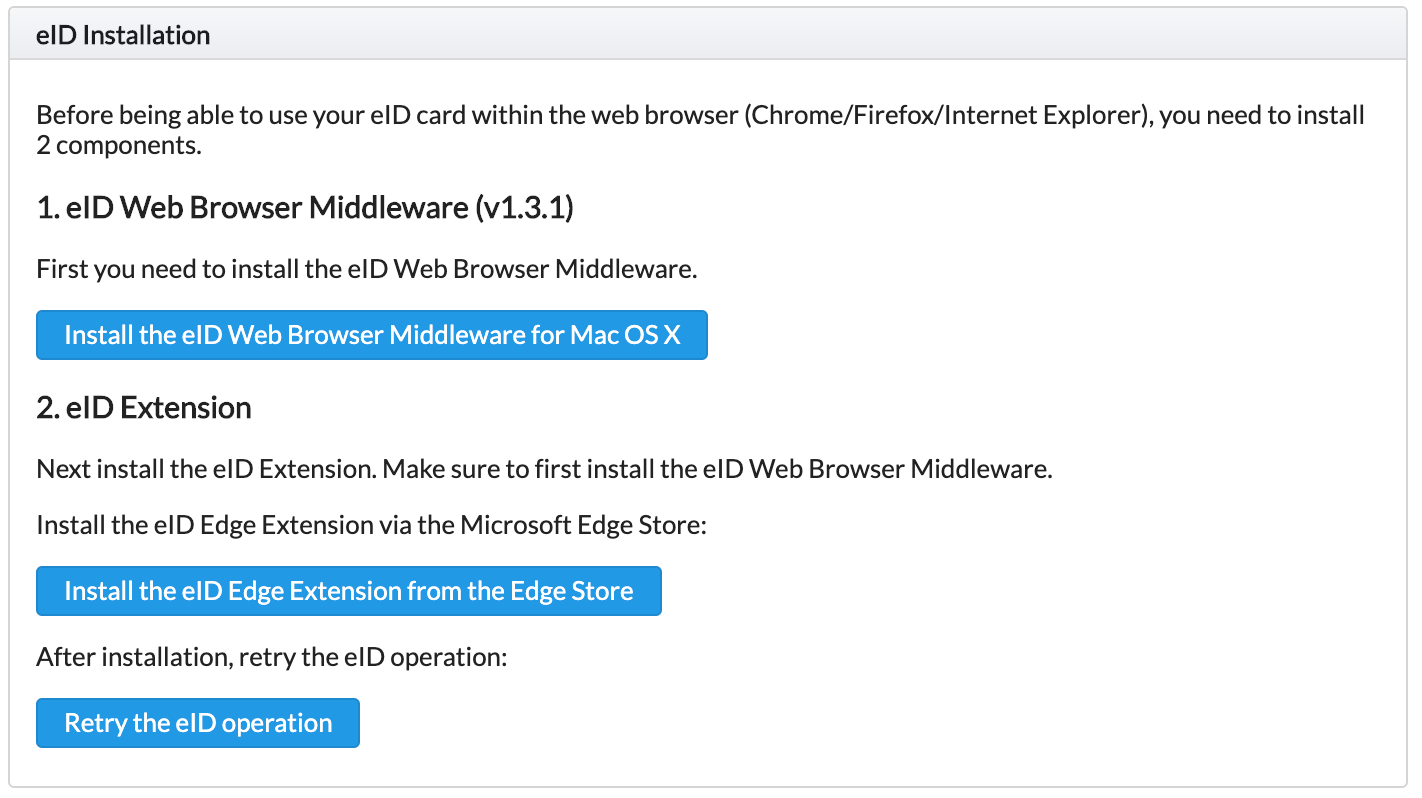
Task: Click the v1.3.1 version number text
Action: click(526, 208)
